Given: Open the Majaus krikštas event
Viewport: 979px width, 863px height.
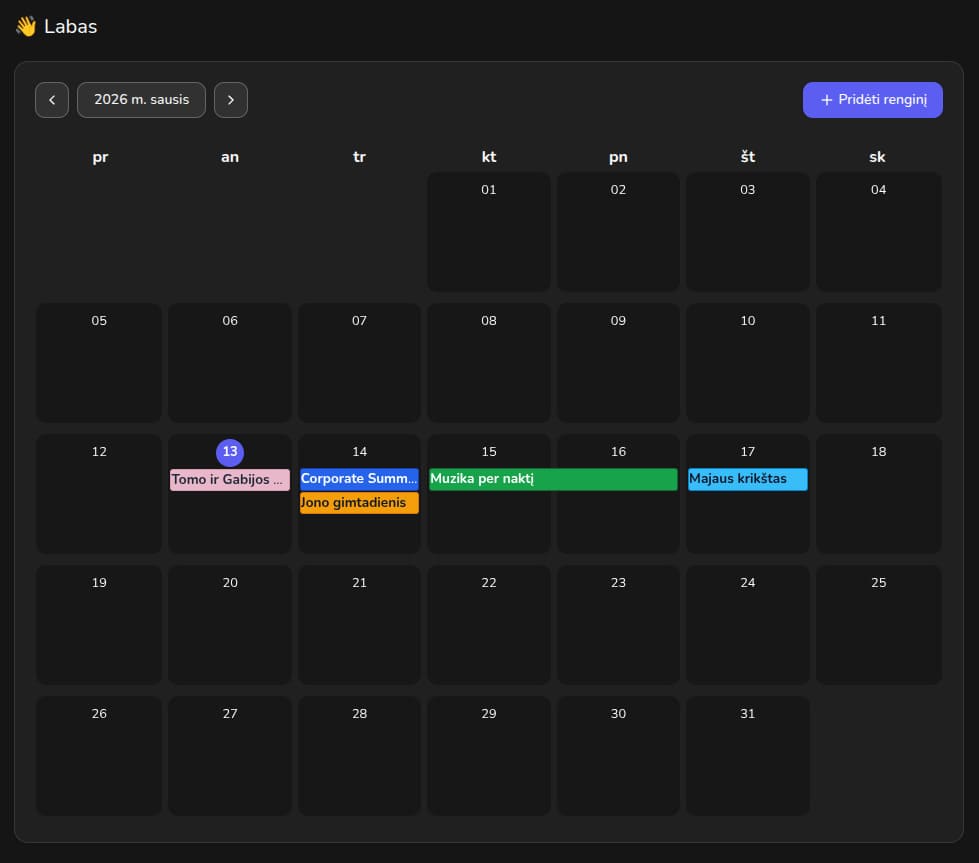Looking at the screenshot, I should [x=747, y=480].
